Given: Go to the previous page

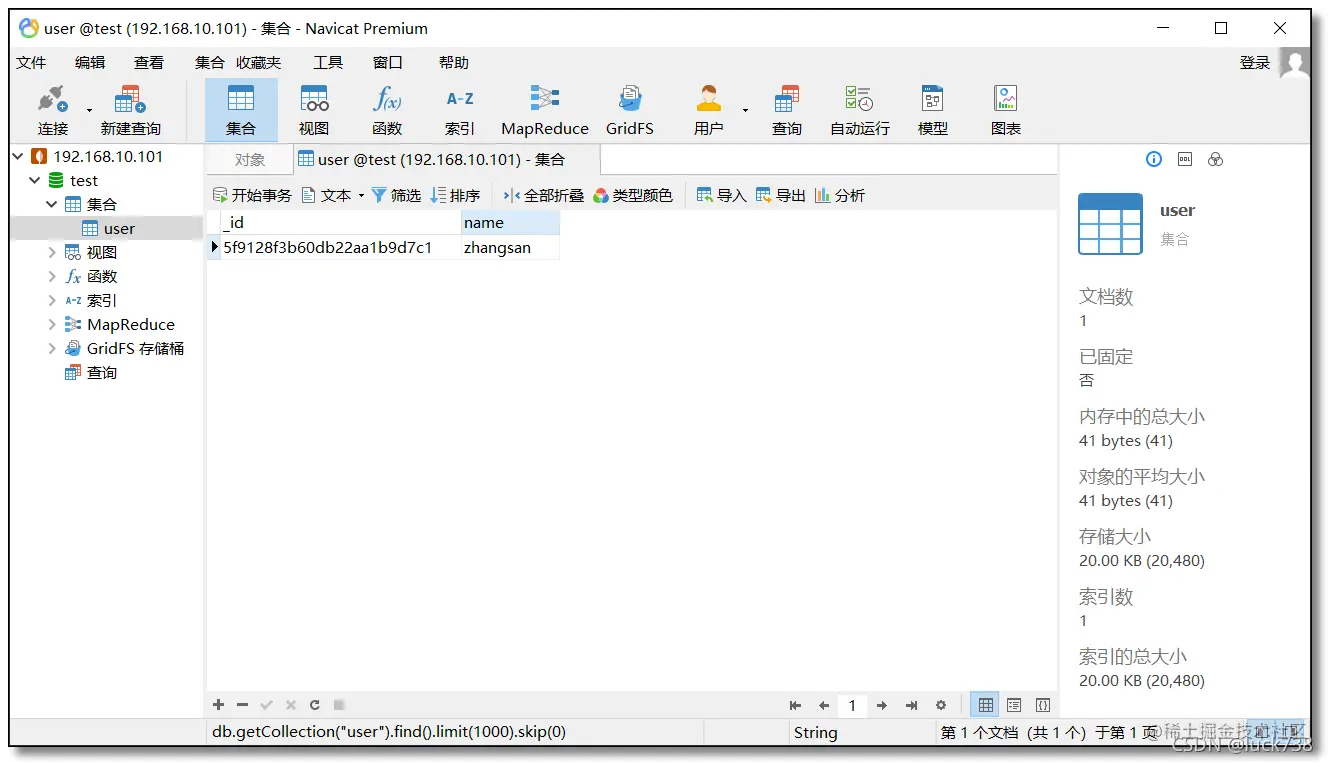Looking at the screenshot, I should point(824,705).
